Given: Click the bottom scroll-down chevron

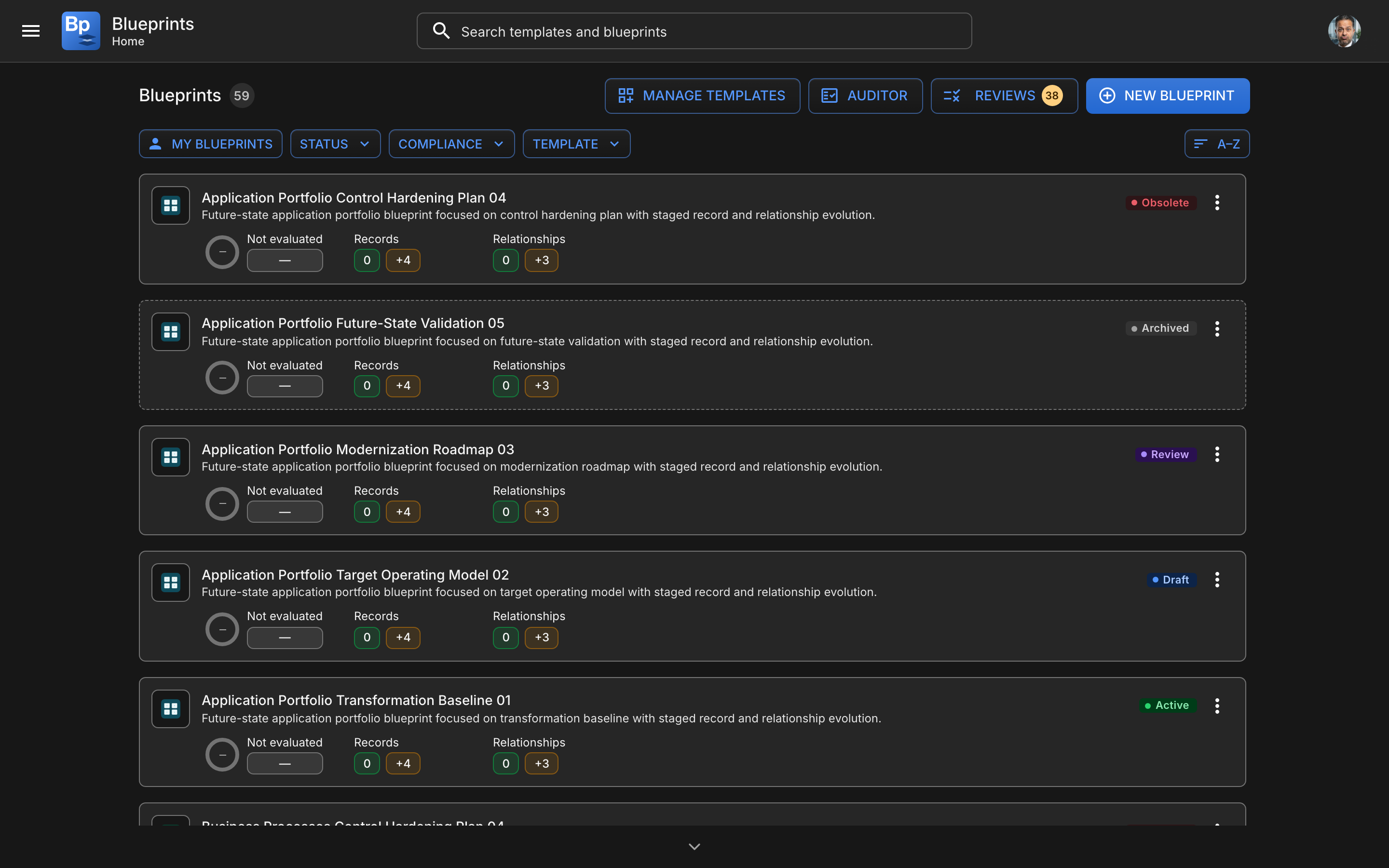Looking at the screenshot, I should coord(694,847).
